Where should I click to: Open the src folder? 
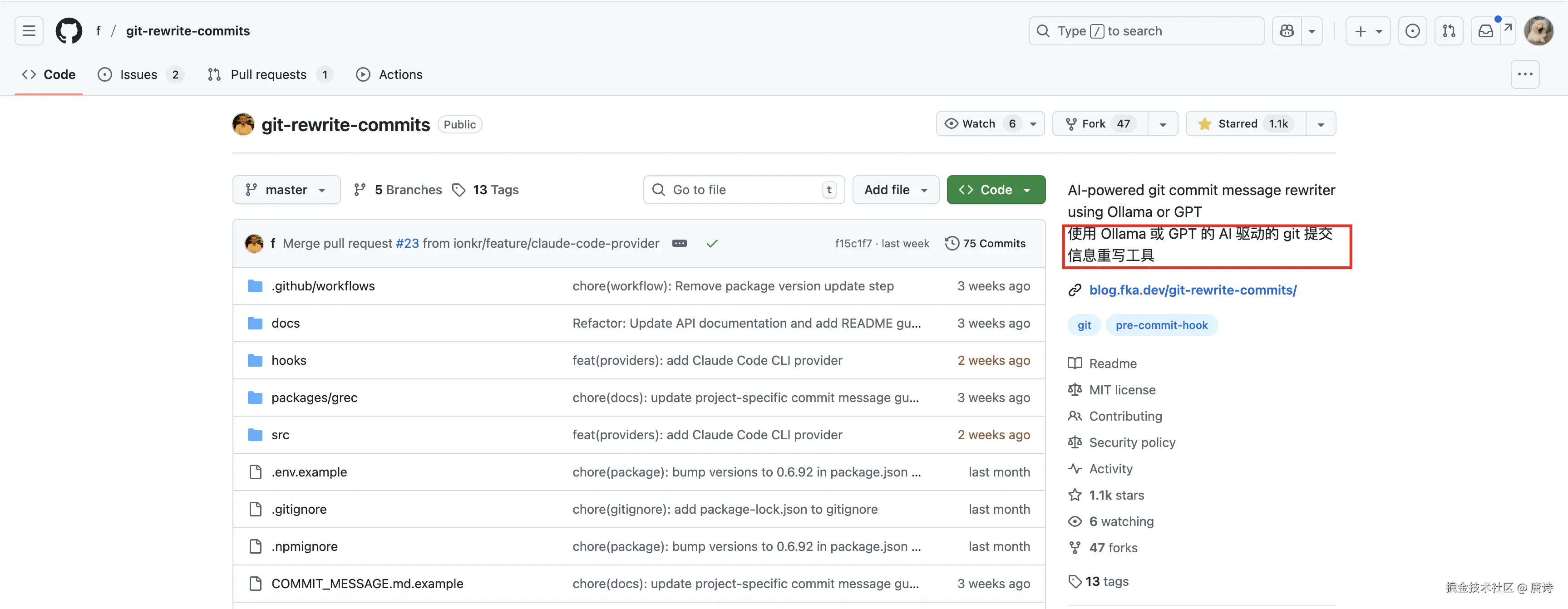coord(280,435)
